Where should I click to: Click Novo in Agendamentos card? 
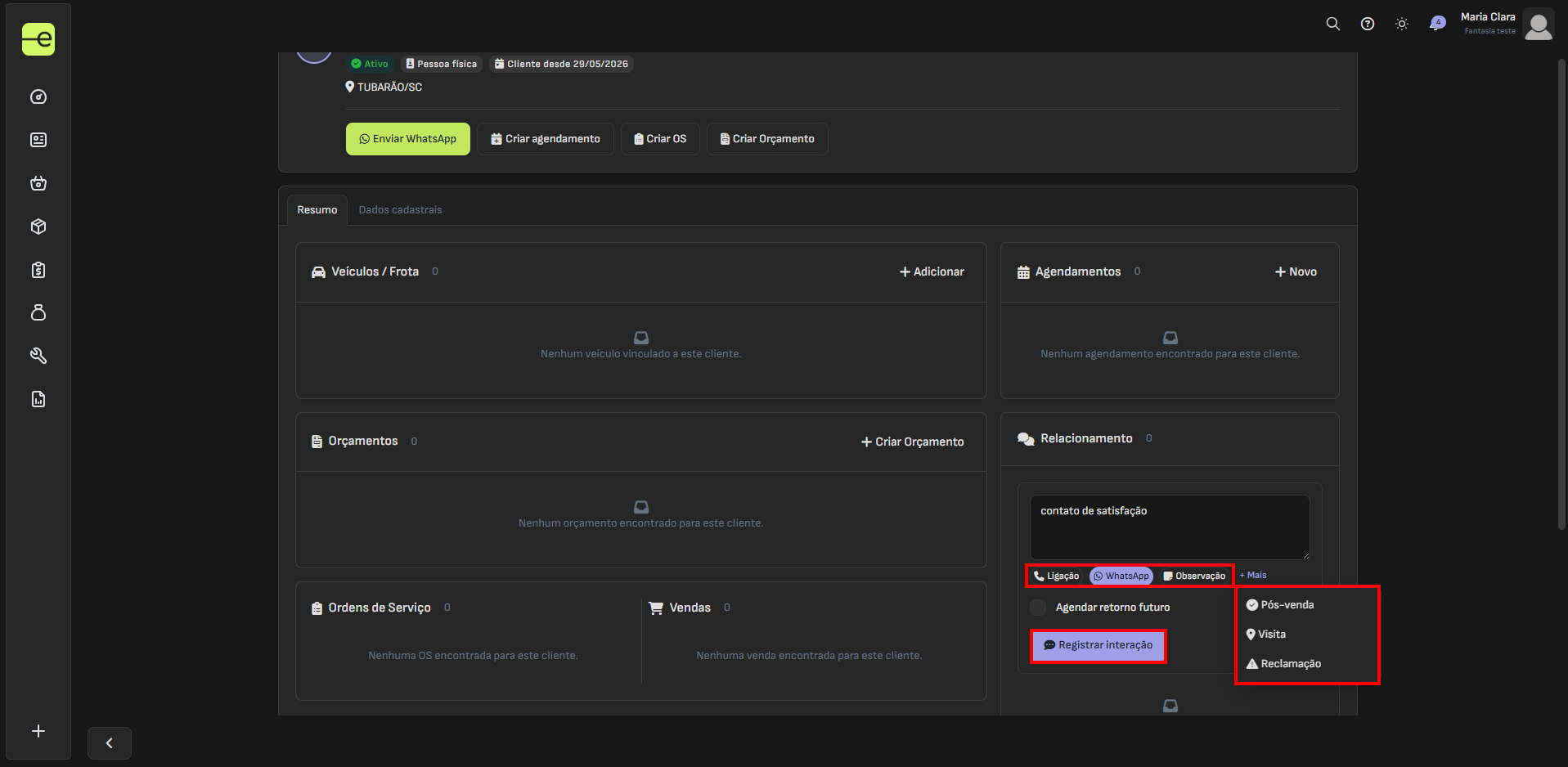[x=1296, y=271]
